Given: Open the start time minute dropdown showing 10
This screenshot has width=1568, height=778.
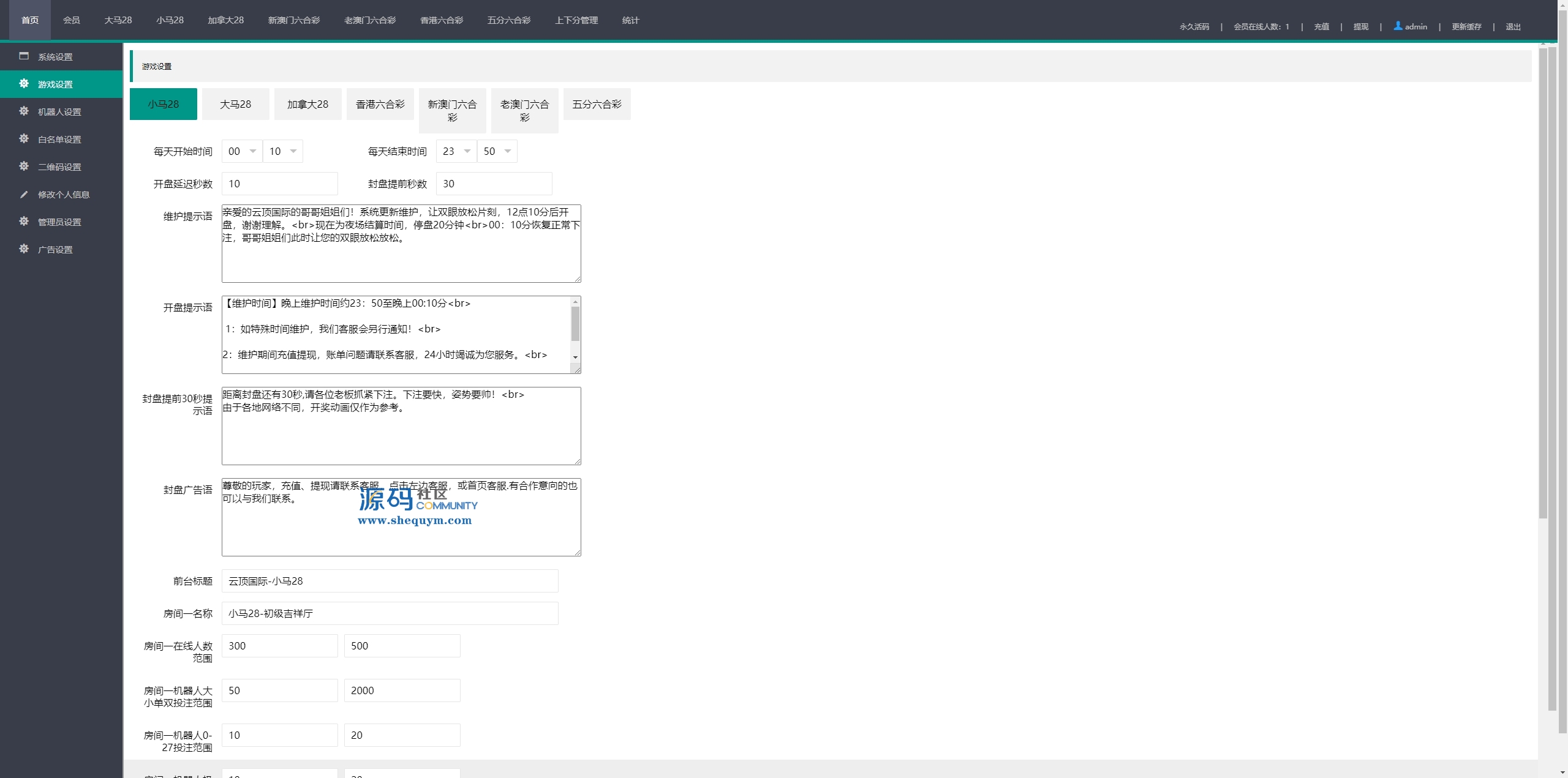Looking at the screenshot, I should [x=283, y=151].
